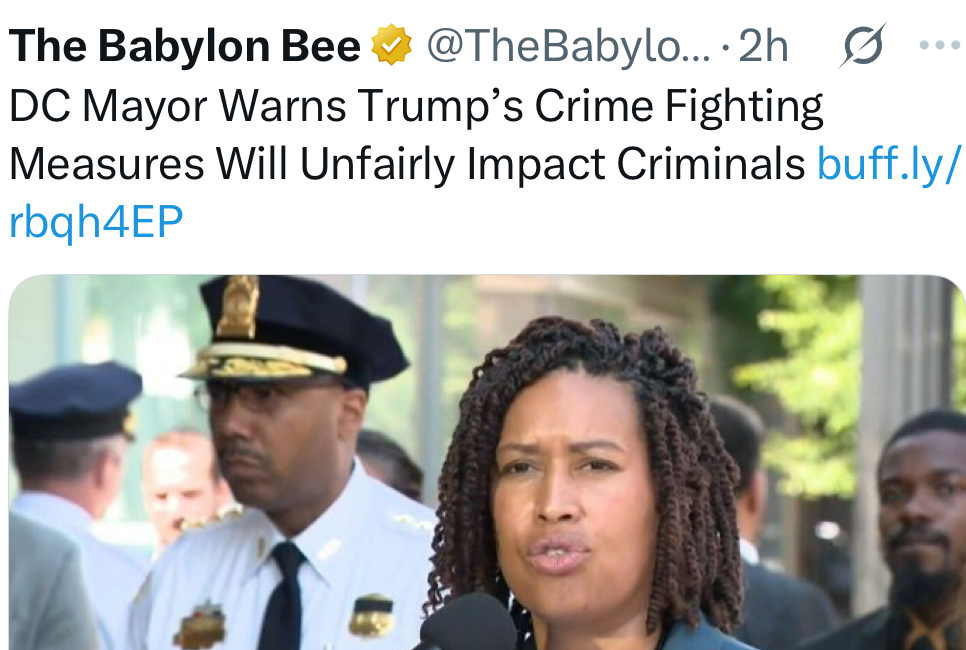
Task: Click the rbqh4EP link continuation
Action: point(96,222)
